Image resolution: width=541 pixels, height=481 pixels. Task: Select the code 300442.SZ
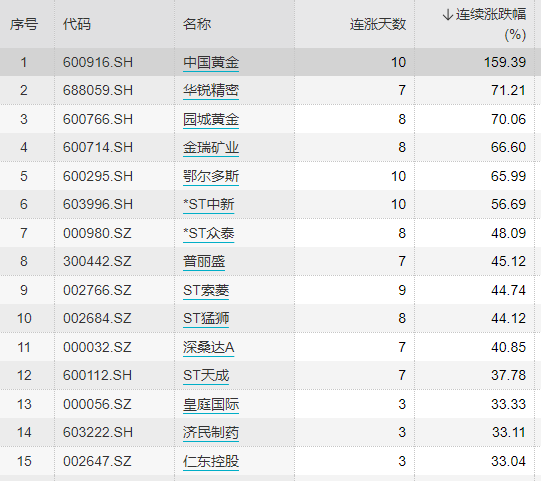coord(97,261)
